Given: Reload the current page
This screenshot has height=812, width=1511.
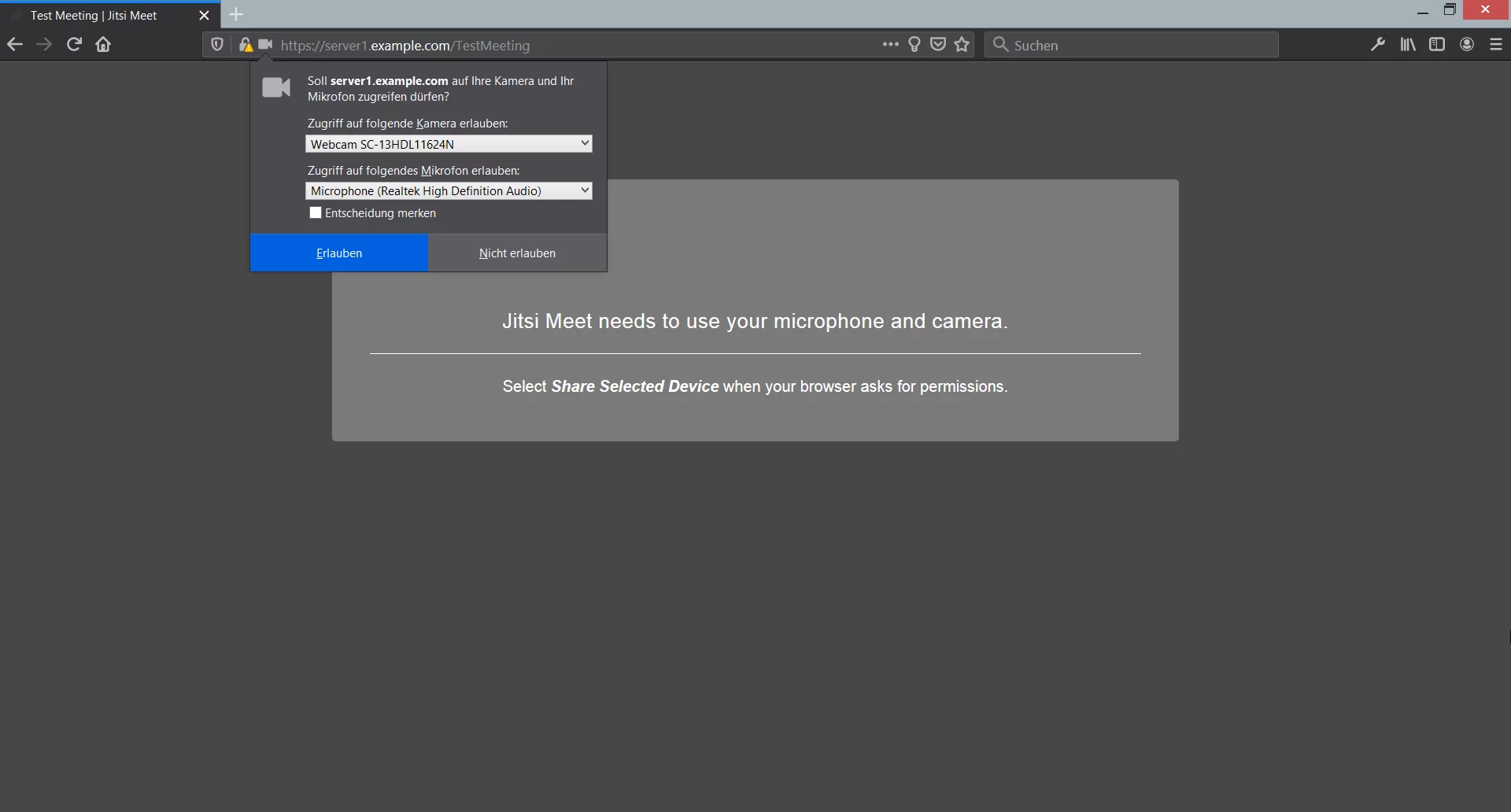Looking at the screenshot, I should coord(74,45).
